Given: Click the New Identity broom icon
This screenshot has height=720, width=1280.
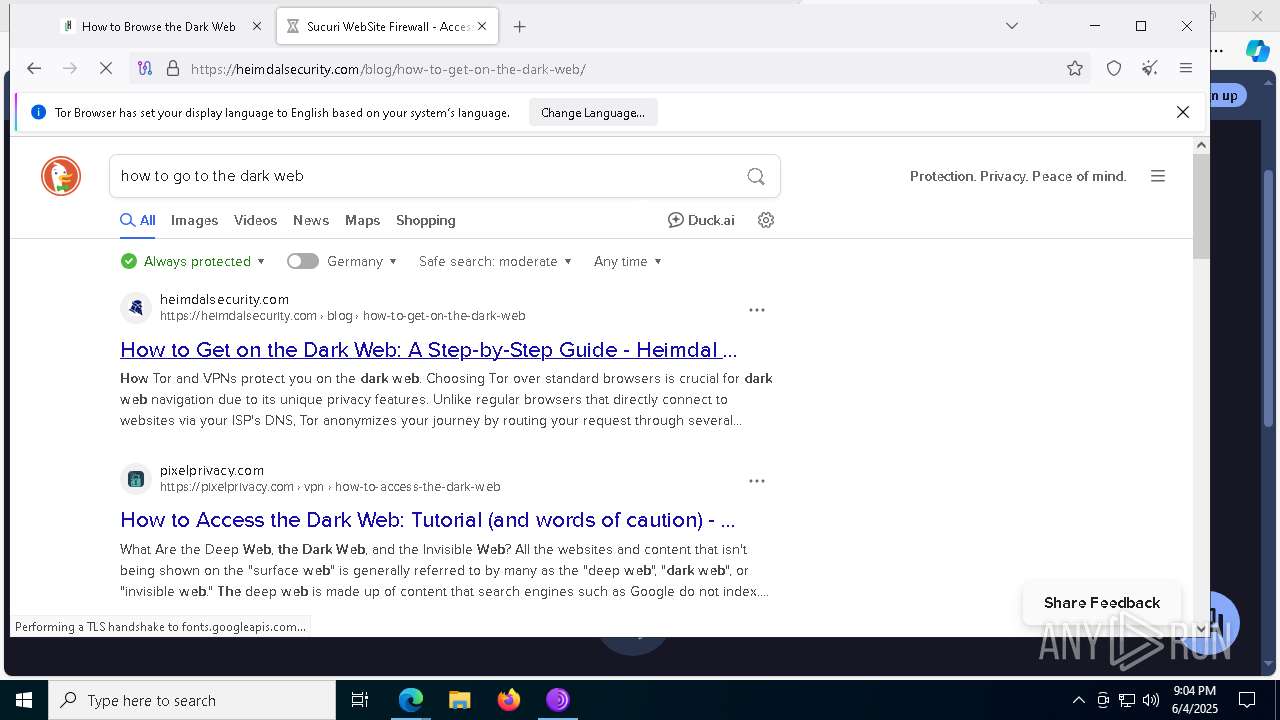Looking at the screenshot, I should coord(1150,68).
